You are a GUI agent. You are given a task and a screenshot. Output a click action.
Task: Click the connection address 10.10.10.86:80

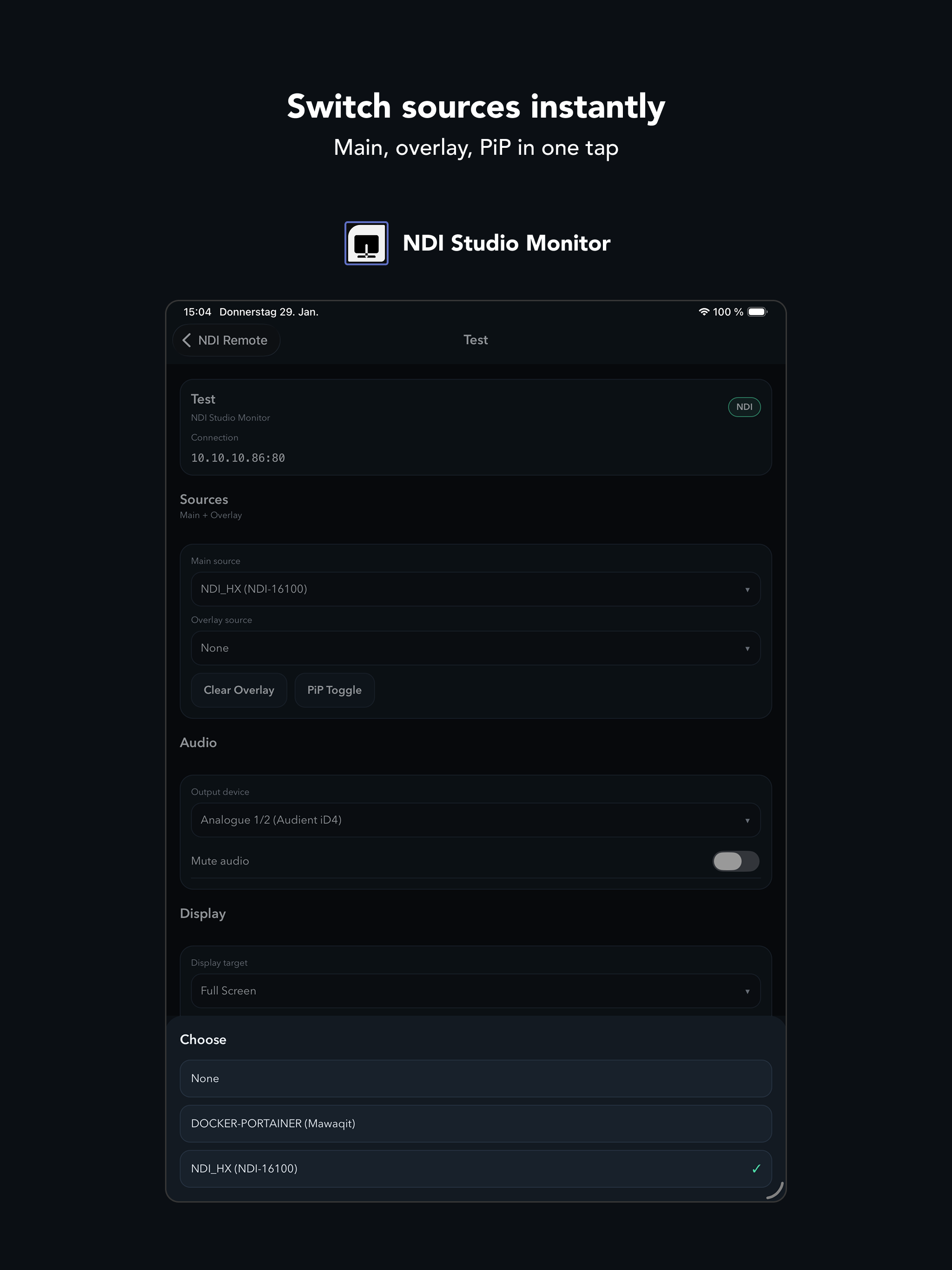tap(238, 458)
